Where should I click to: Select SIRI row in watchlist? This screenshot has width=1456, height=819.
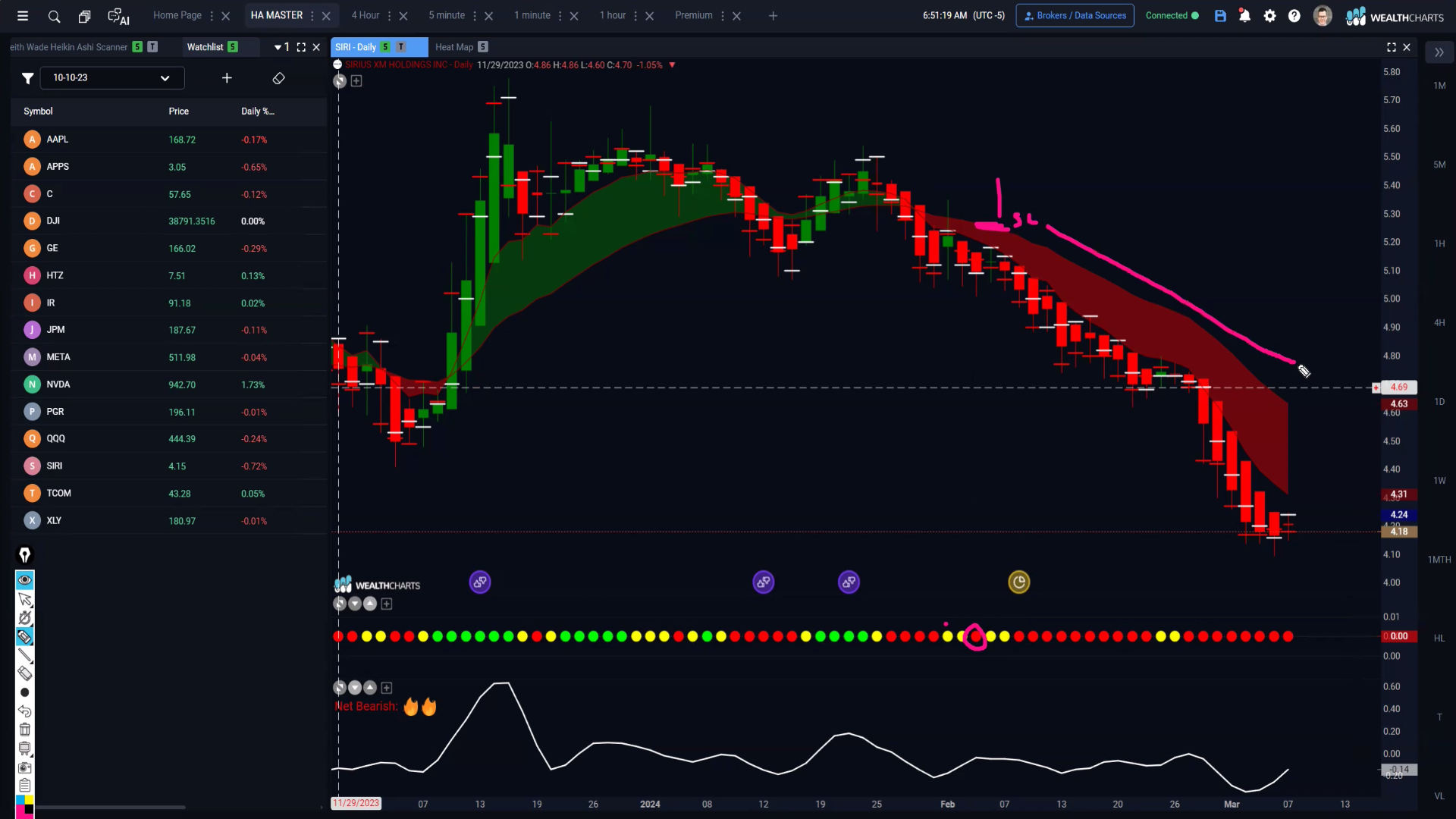click(169, 466)
